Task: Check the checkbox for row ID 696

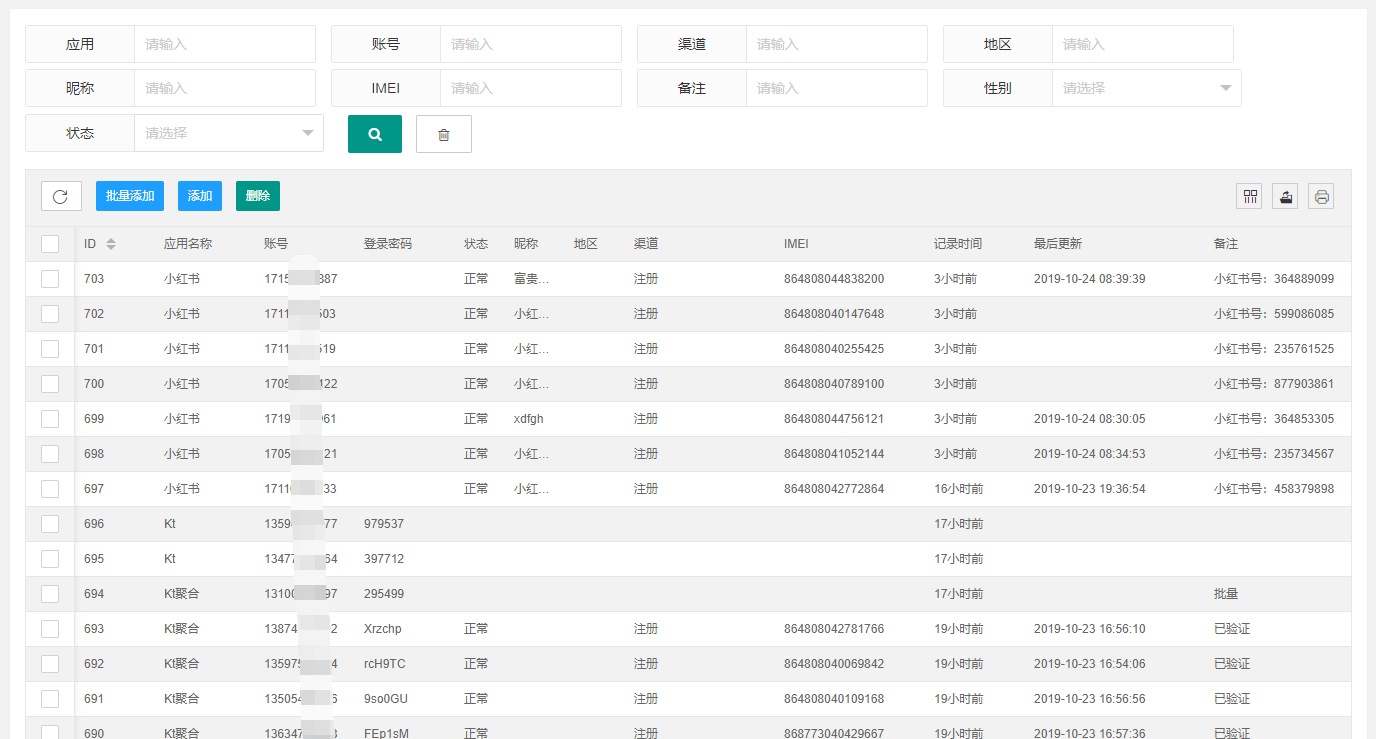Action: pos(50,524)
